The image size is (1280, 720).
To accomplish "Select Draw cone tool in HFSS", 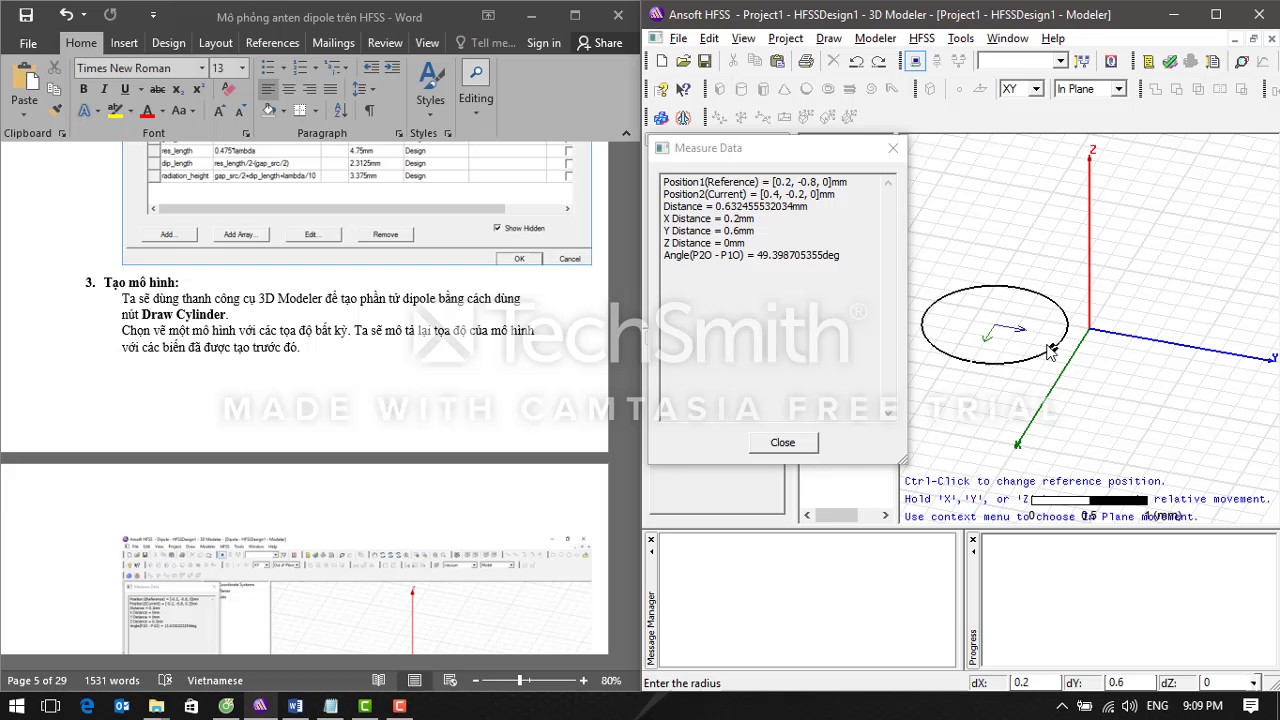I will [784, 89].
